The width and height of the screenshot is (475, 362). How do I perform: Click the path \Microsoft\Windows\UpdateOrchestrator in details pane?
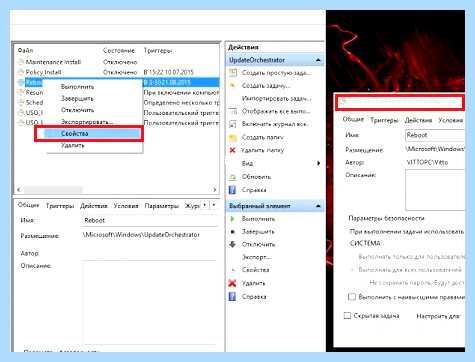(x=141, y=235)
